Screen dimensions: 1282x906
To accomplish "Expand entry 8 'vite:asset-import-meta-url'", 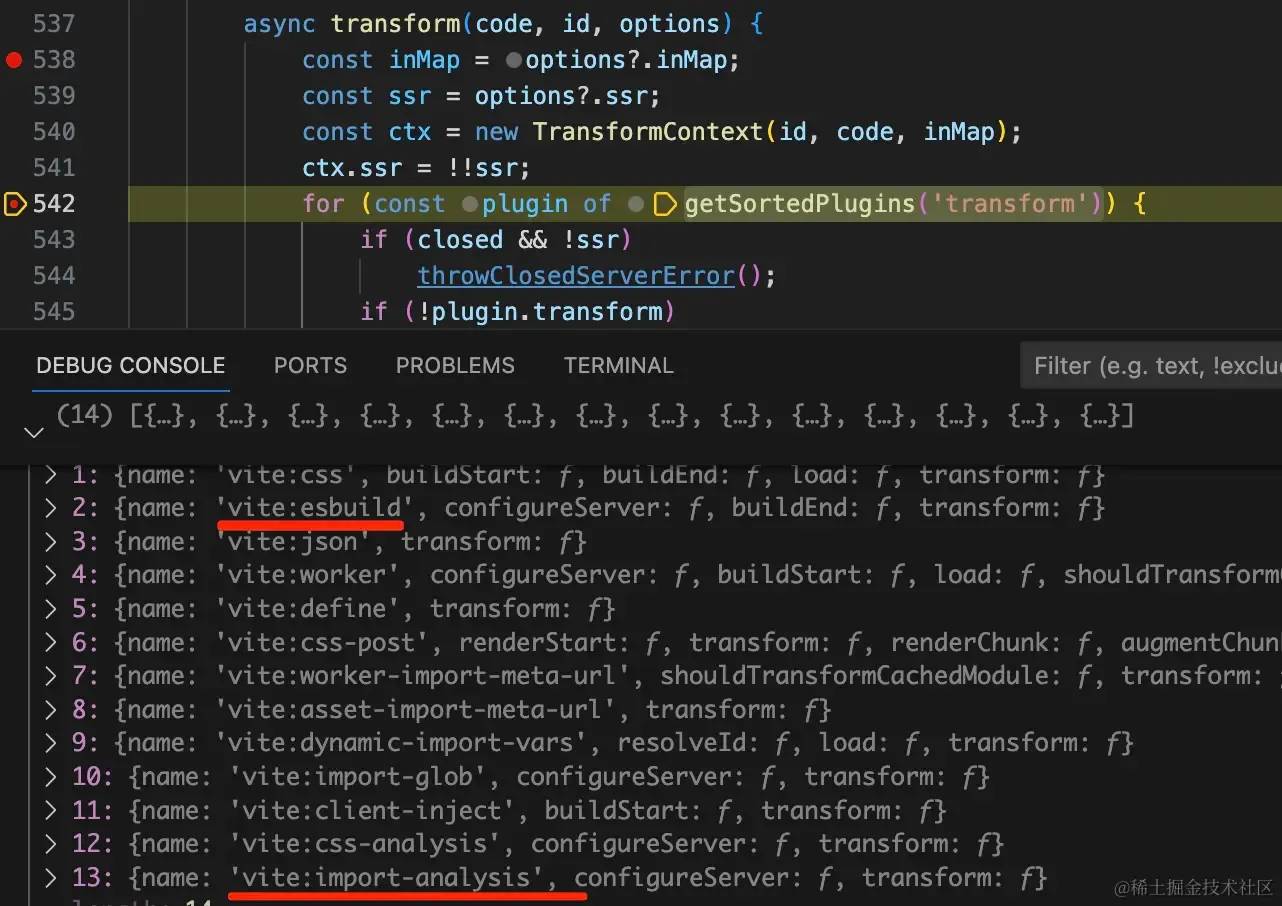I will [x=51, y=710].
